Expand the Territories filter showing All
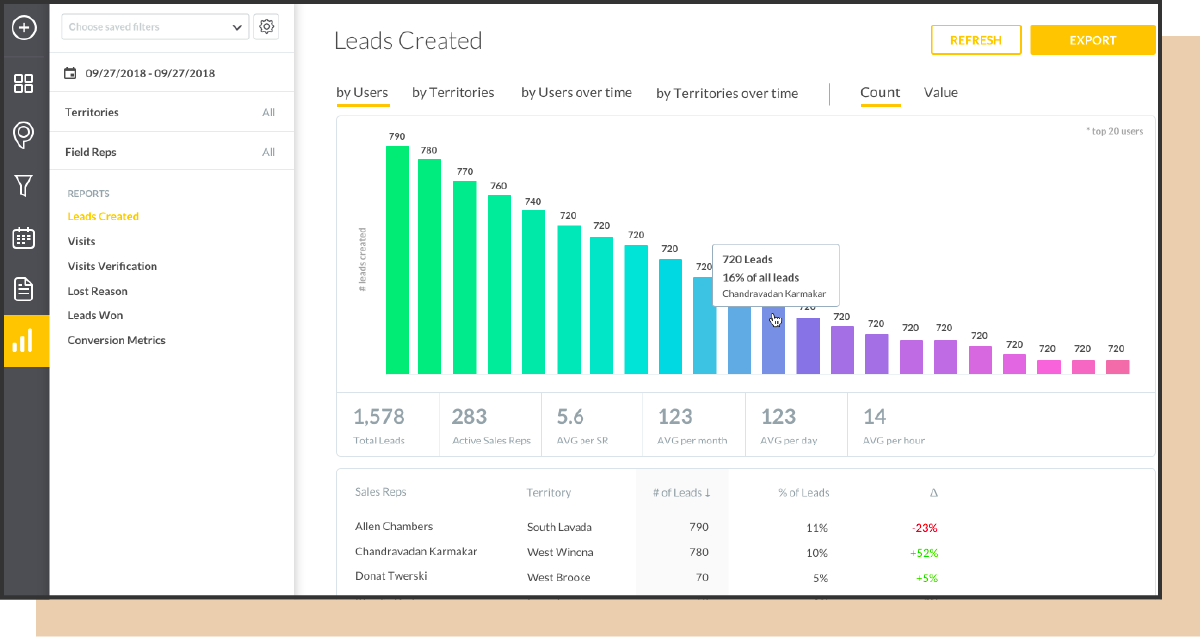 171,111
